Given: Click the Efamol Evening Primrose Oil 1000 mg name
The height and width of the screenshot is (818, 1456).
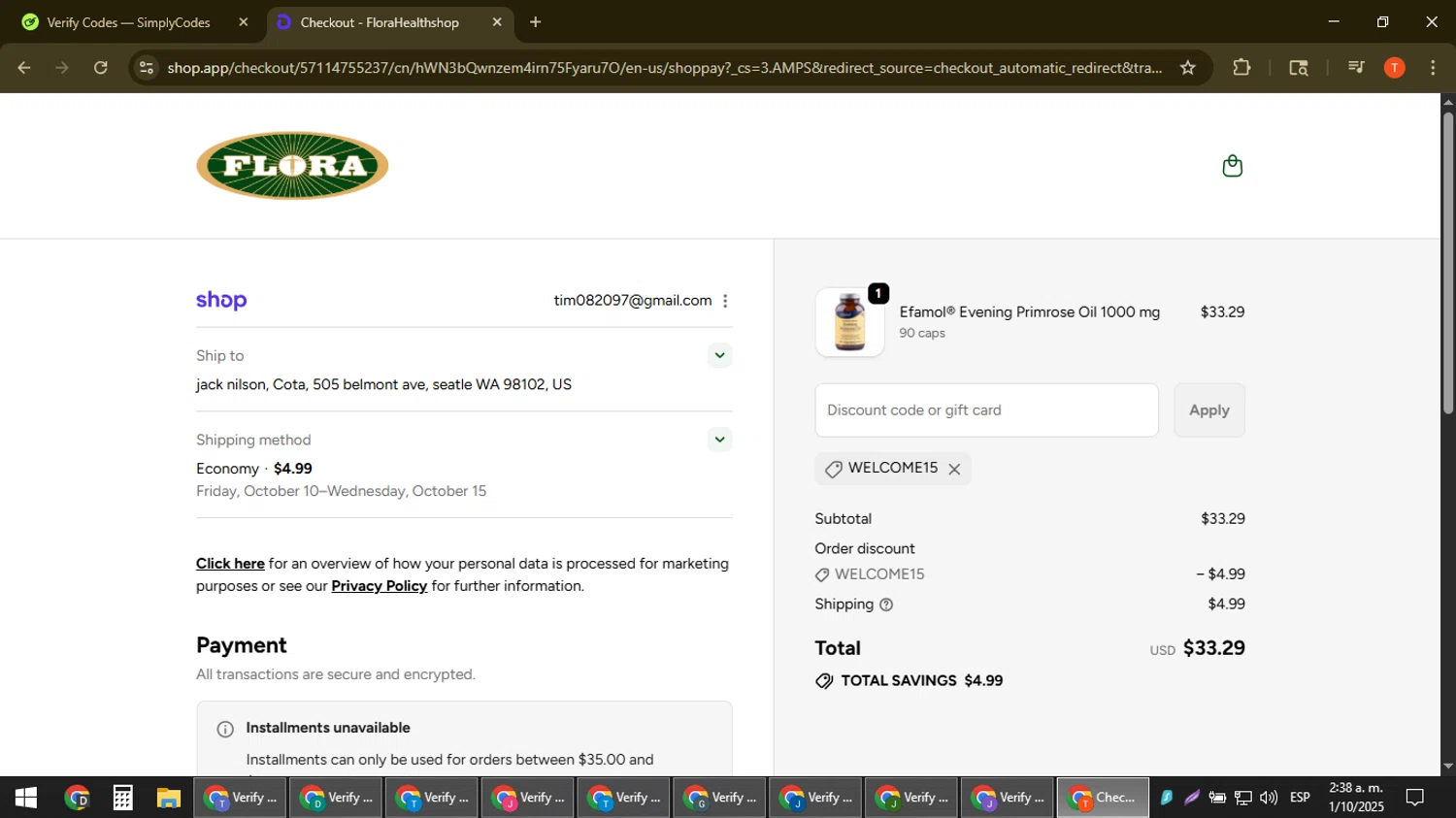Looking at the screenshot, I should pyautogui.click(x=1029, y=312).
